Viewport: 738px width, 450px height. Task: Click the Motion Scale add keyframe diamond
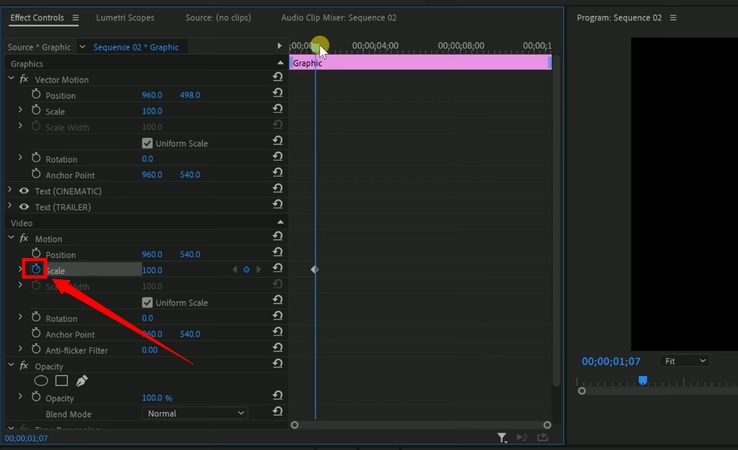[247, 270]
